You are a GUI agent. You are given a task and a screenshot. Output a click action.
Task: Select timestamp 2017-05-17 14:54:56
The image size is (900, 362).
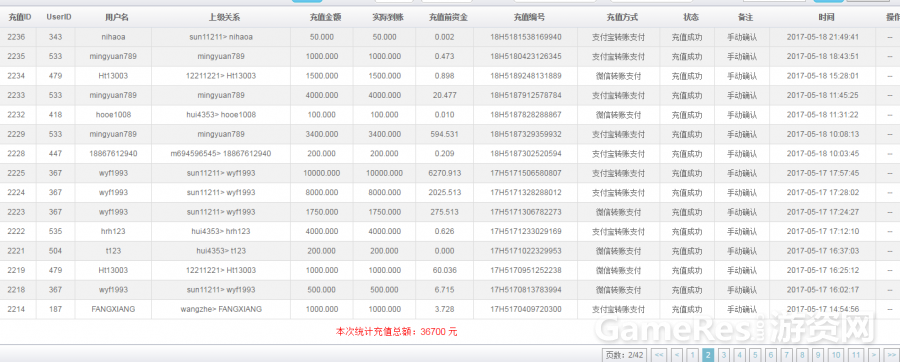pyautogui.click(x=823, y=310)
